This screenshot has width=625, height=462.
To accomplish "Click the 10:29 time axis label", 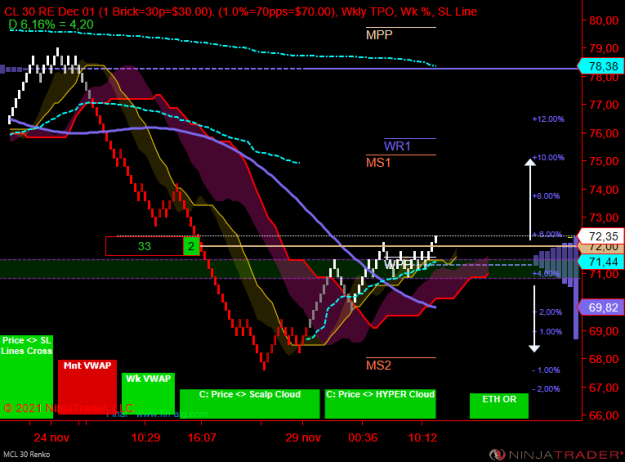I will tap(145, 438).
